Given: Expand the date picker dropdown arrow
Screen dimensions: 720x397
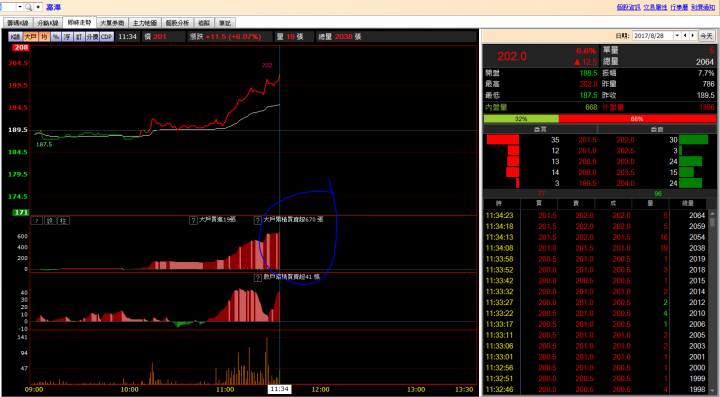Looking at the screenshot, I should 677,36.
